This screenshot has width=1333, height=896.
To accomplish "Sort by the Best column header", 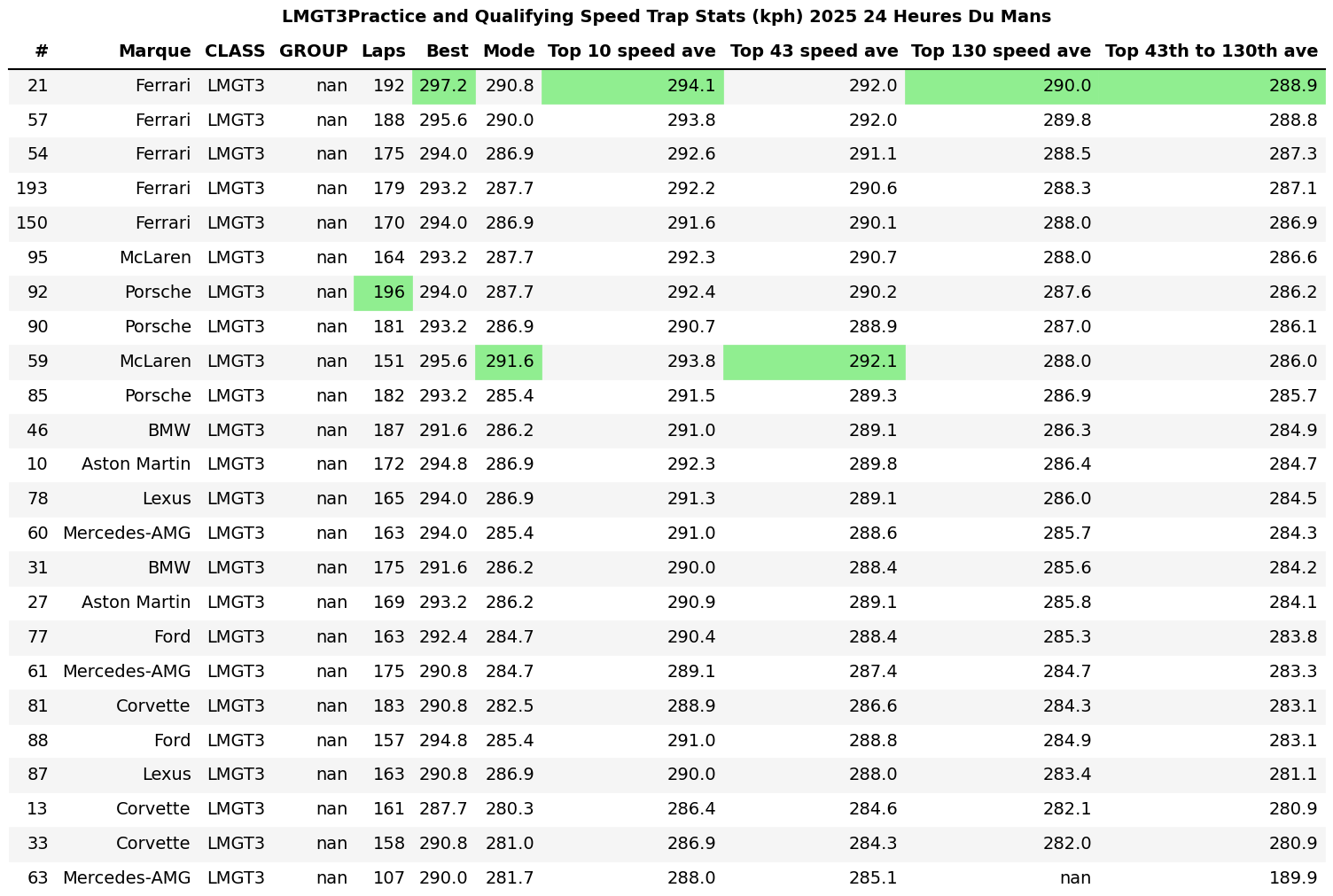I will click(446, 51).
